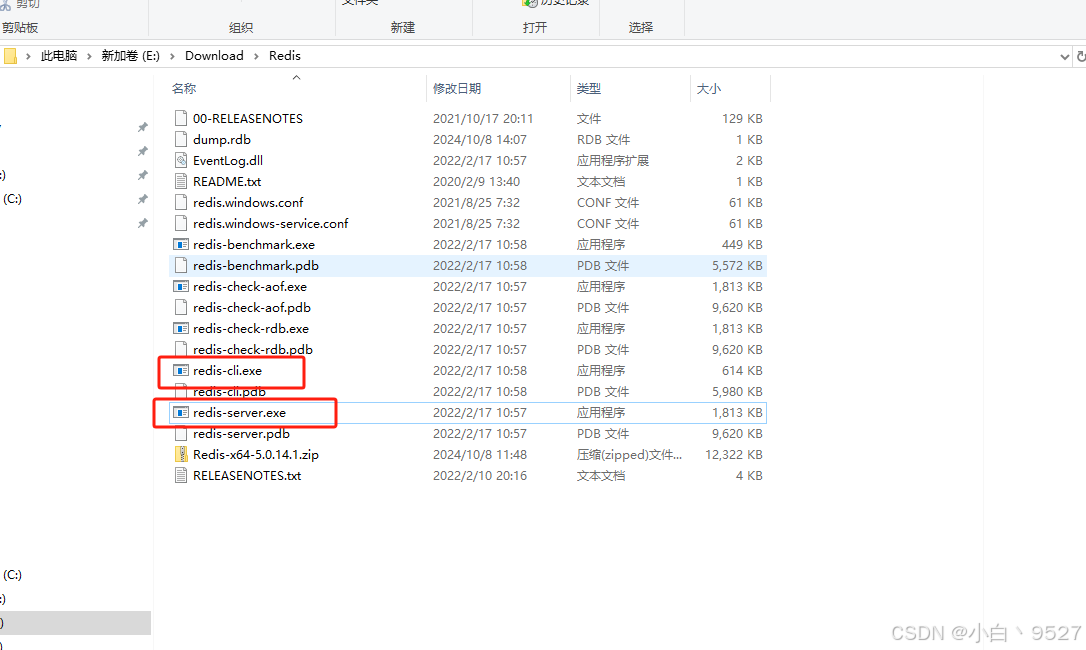Click the redis-check-aof.exe application icon
This screenshot has width=1086, height=650.
181,287
